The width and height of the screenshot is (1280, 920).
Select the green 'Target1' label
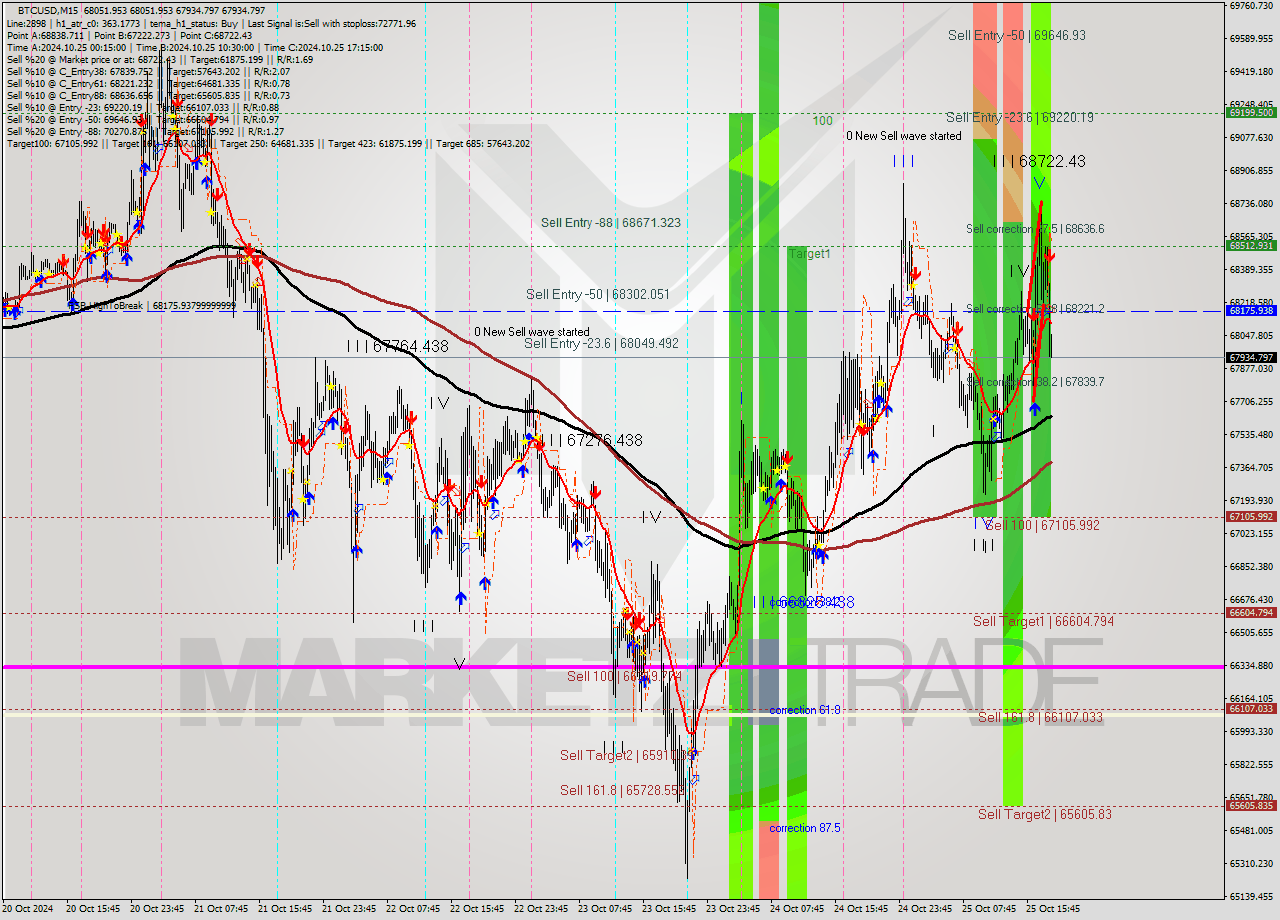pos(810,254)
